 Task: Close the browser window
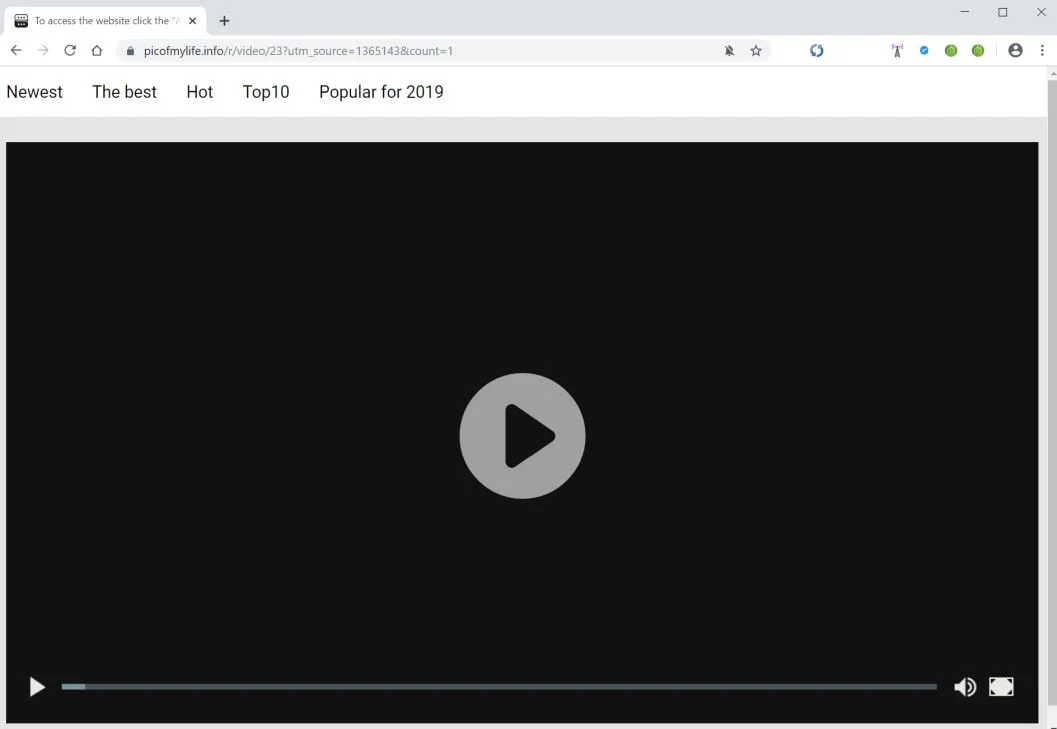[1041, 12]
